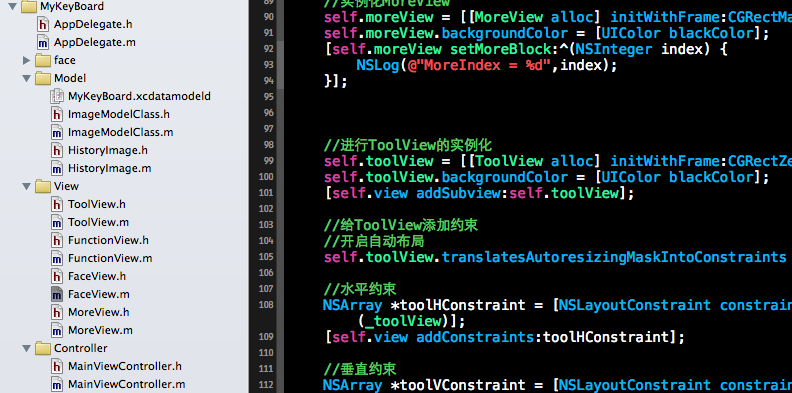This screenshot has height=393, width=792.
Task: Select the Controller group name
Action: pyautogui.click(x=80, y=349)
